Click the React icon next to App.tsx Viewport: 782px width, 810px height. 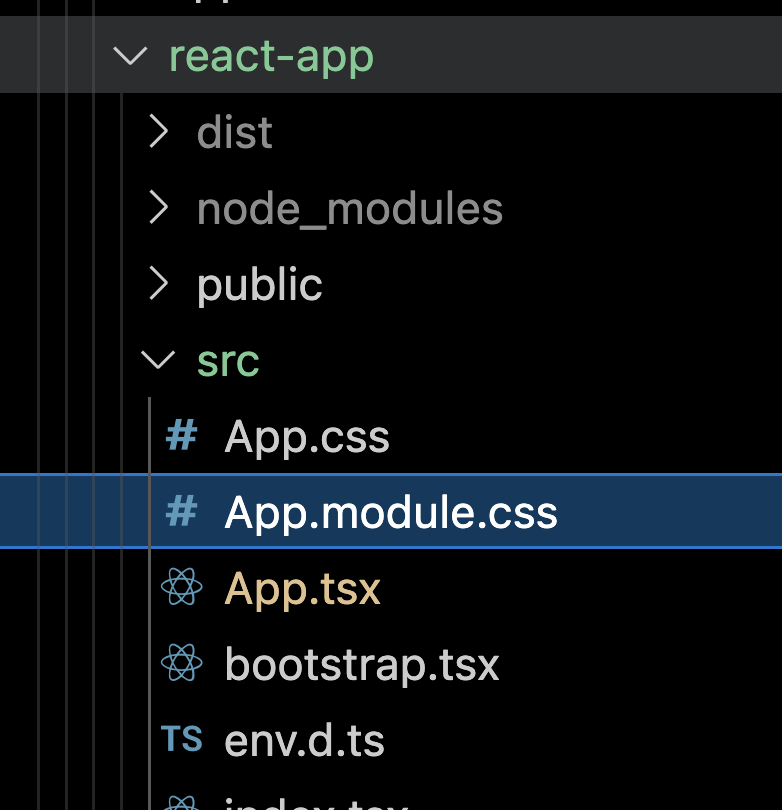pyautogui.click(x=181, y=588)
